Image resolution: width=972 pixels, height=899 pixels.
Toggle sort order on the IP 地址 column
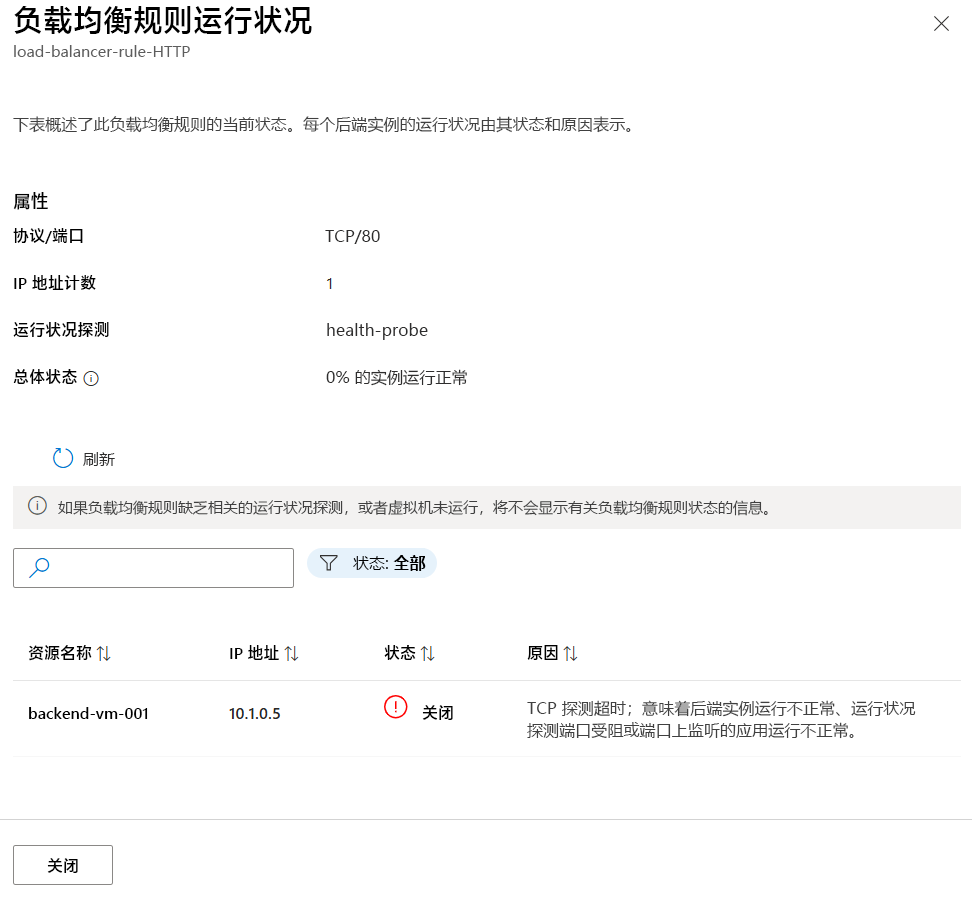point(290,652)
